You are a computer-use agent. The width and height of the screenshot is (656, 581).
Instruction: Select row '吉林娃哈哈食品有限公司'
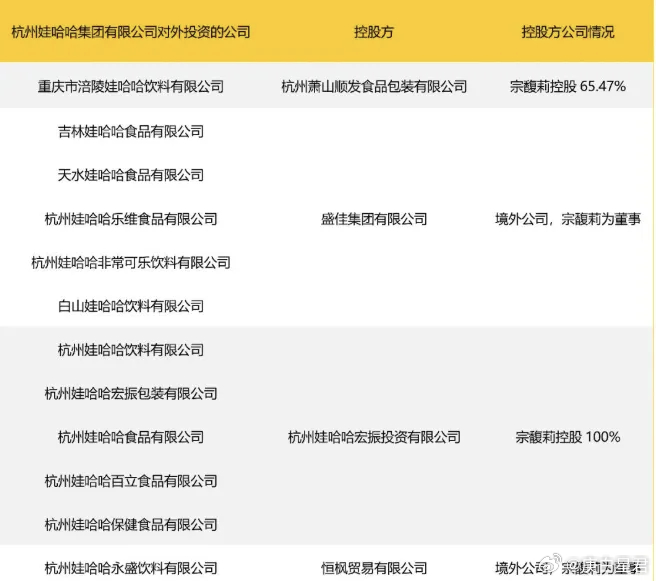[x=131, y=132]
